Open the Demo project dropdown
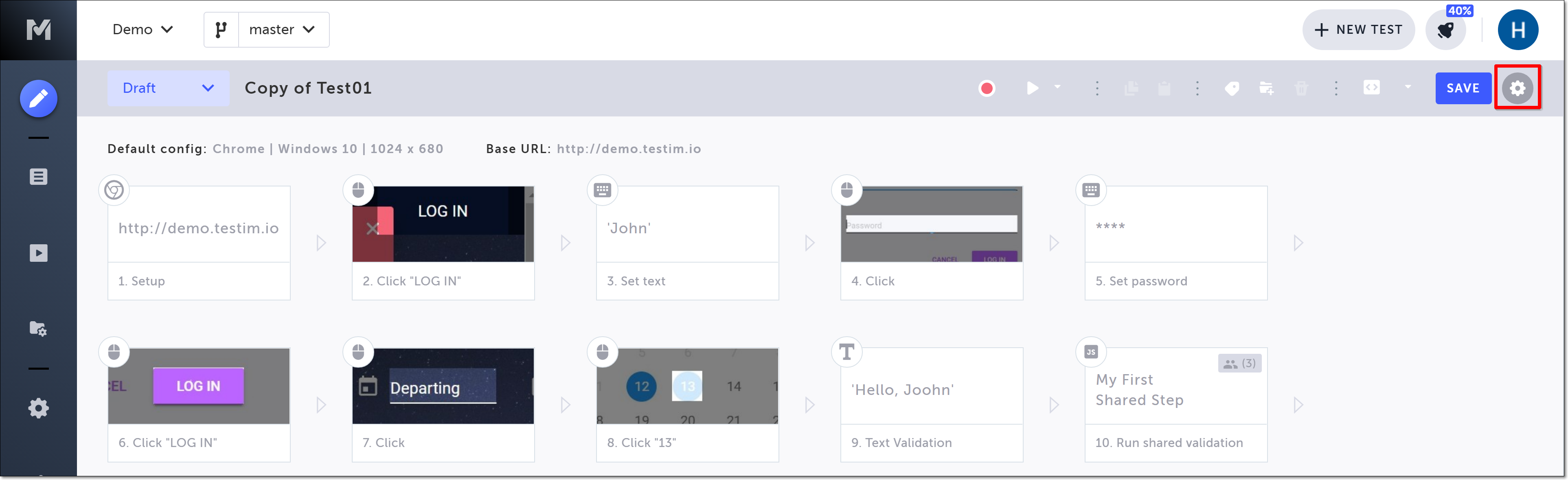Viewport: 1568px width, 480px height. click(143, 30)
